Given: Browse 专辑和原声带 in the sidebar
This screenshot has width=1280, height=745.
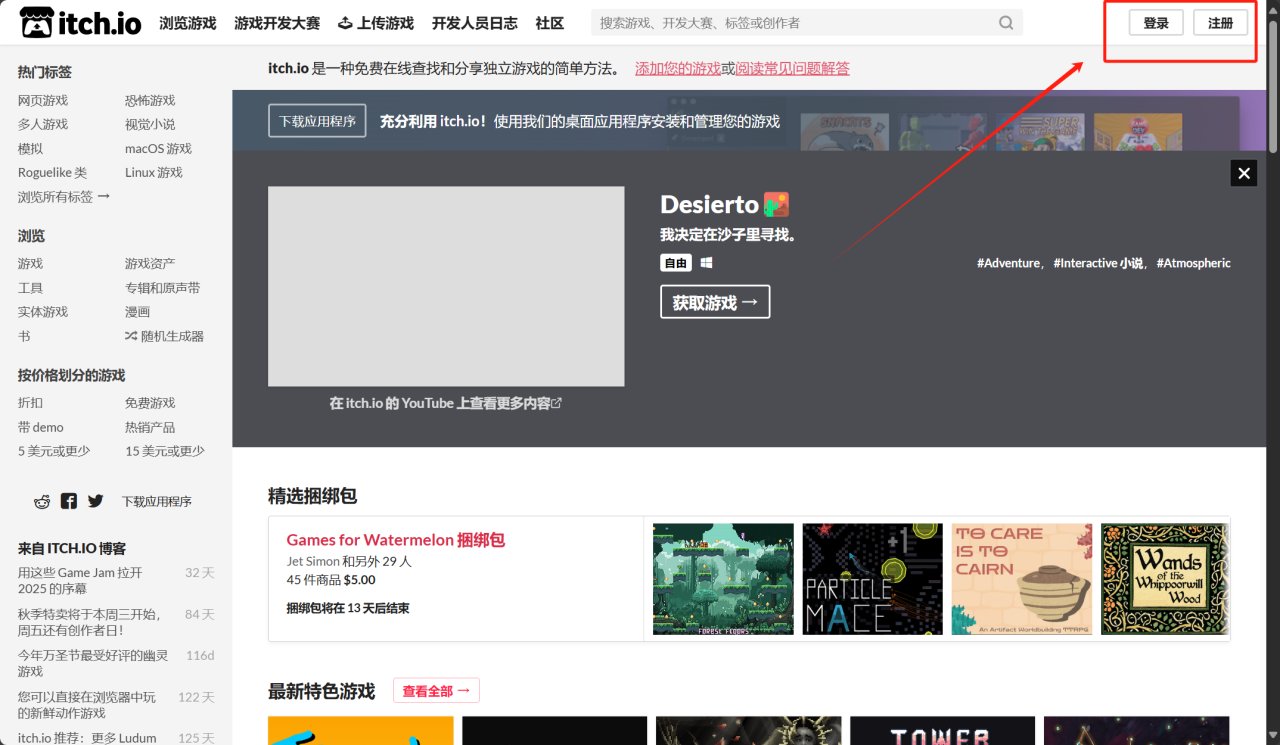Looking at the screenshot, I should click(x=162, y=288).
